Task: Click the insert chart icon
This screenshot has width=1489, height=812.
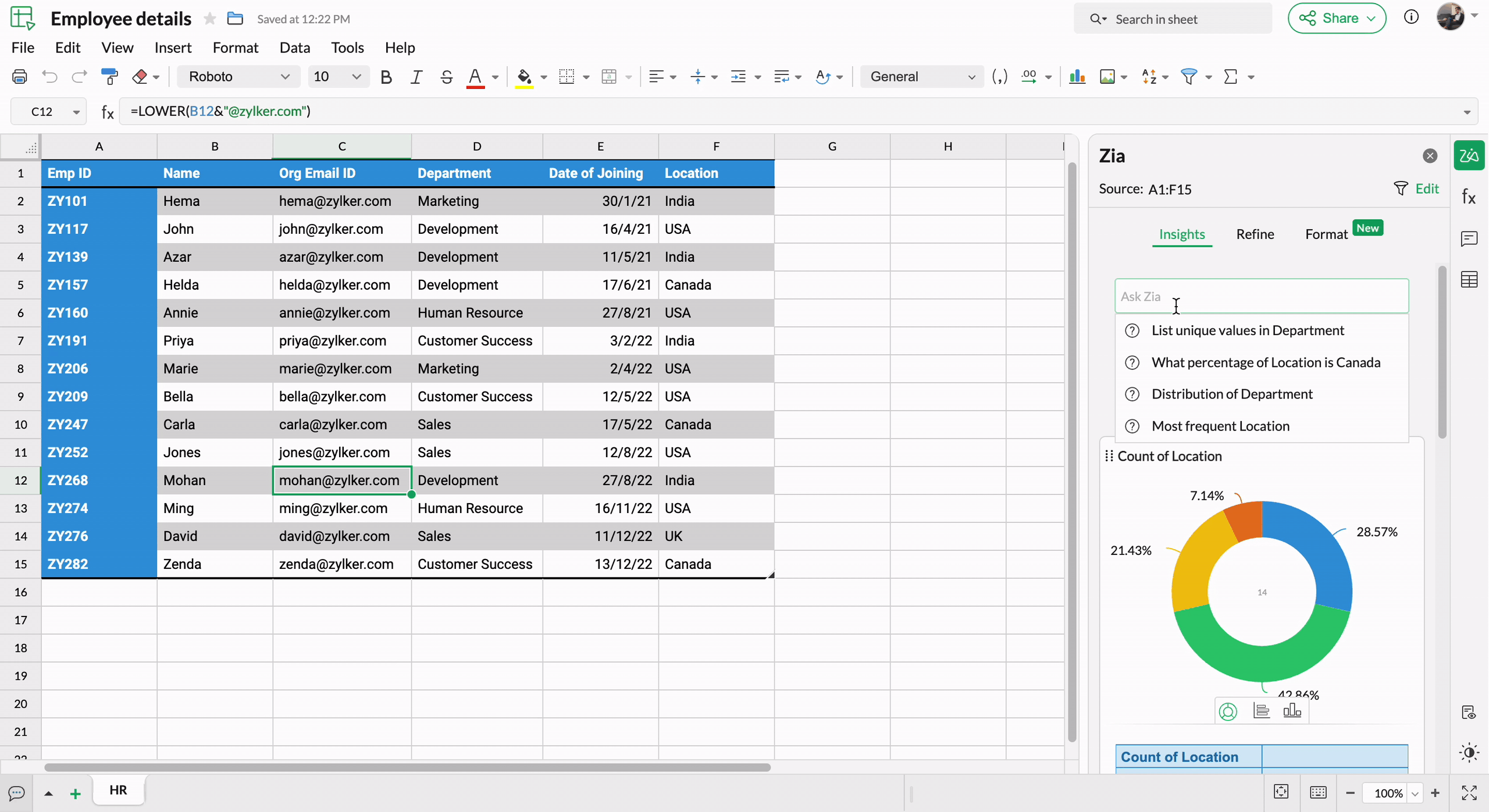Action: point(1077,77)
